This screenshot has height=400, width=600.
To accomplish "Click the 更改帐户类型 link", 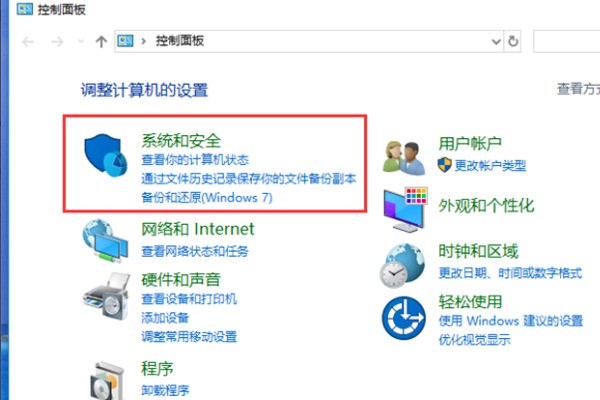I will (x=490, y=165).
